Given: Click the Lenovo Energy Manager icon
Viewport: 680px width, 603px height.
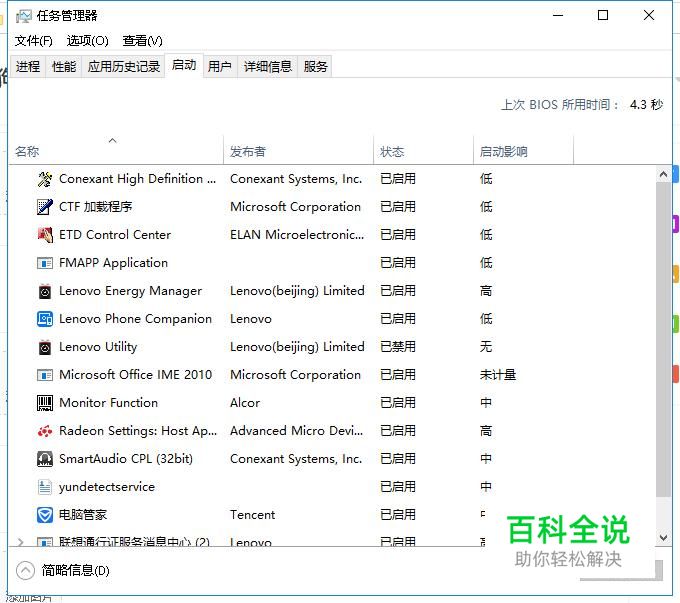Looking at the screenshot, I should 45,291.
